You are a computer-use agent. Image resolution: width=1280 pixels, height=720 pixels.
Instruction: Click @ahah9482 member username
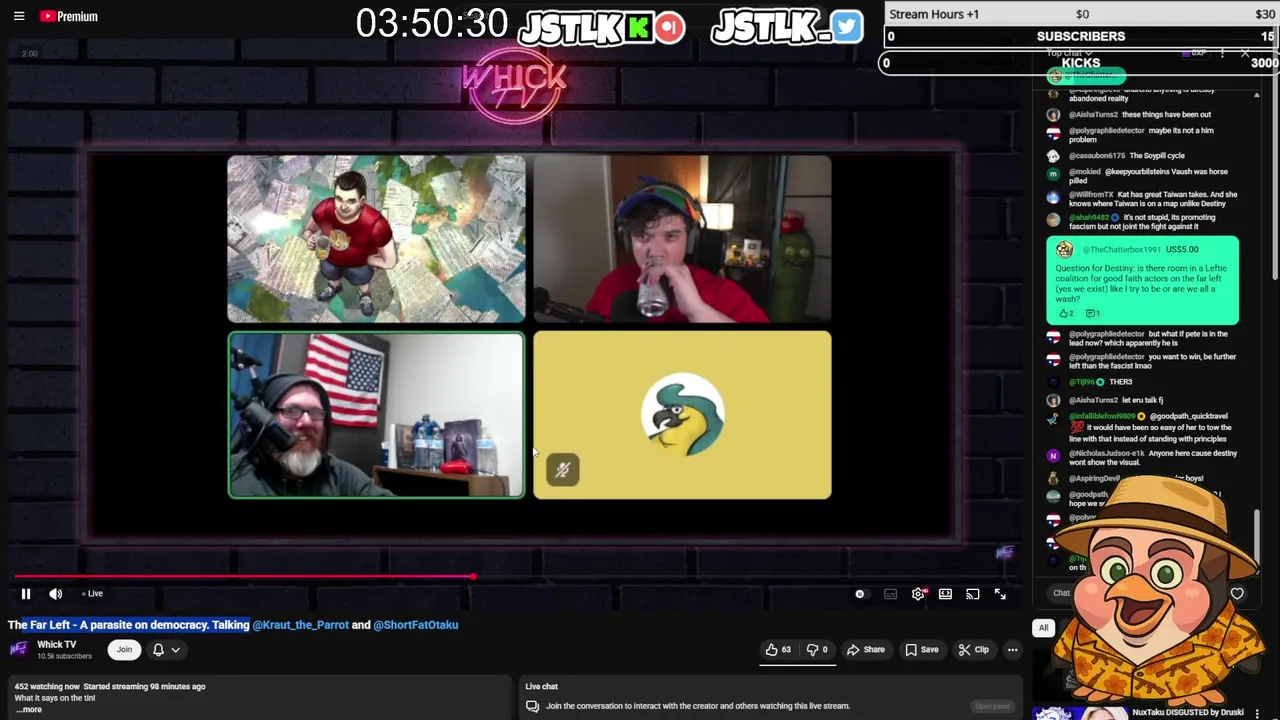point(1089,217)
